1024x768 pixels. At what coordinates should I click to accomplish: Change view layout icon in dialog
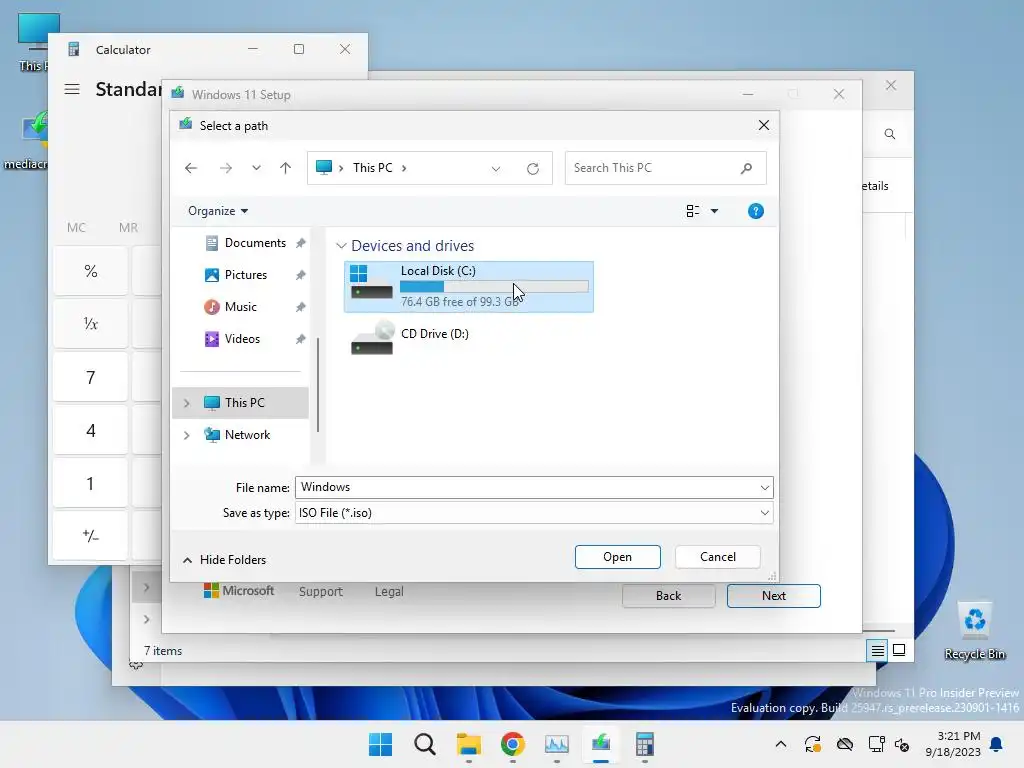pos(693,211)
